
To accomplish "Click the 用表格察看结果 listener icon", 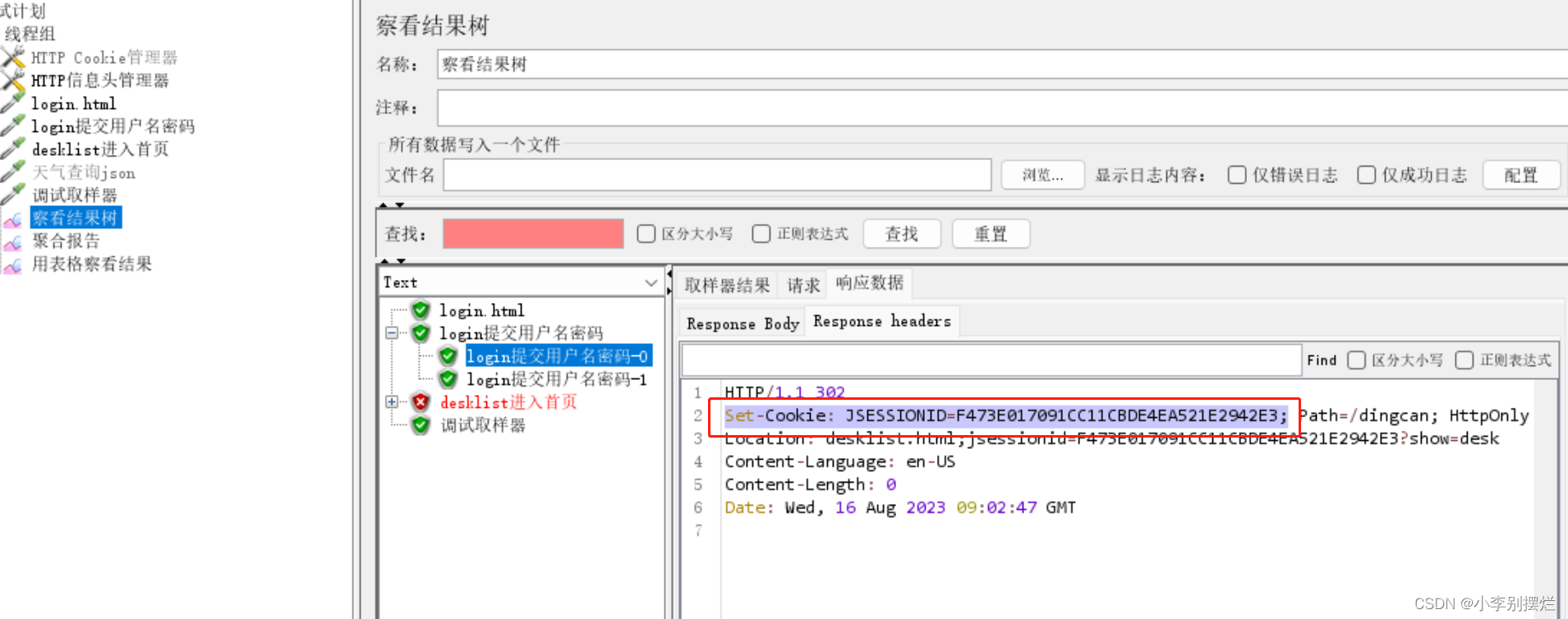I will click(x=12, y=265).
